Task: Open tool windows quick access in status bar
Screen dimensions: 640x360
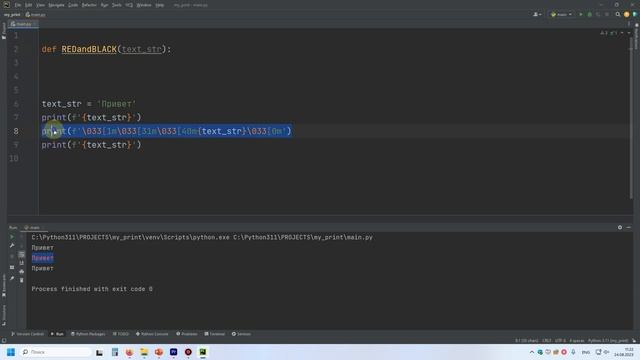Action: click(x=4, y=340)
